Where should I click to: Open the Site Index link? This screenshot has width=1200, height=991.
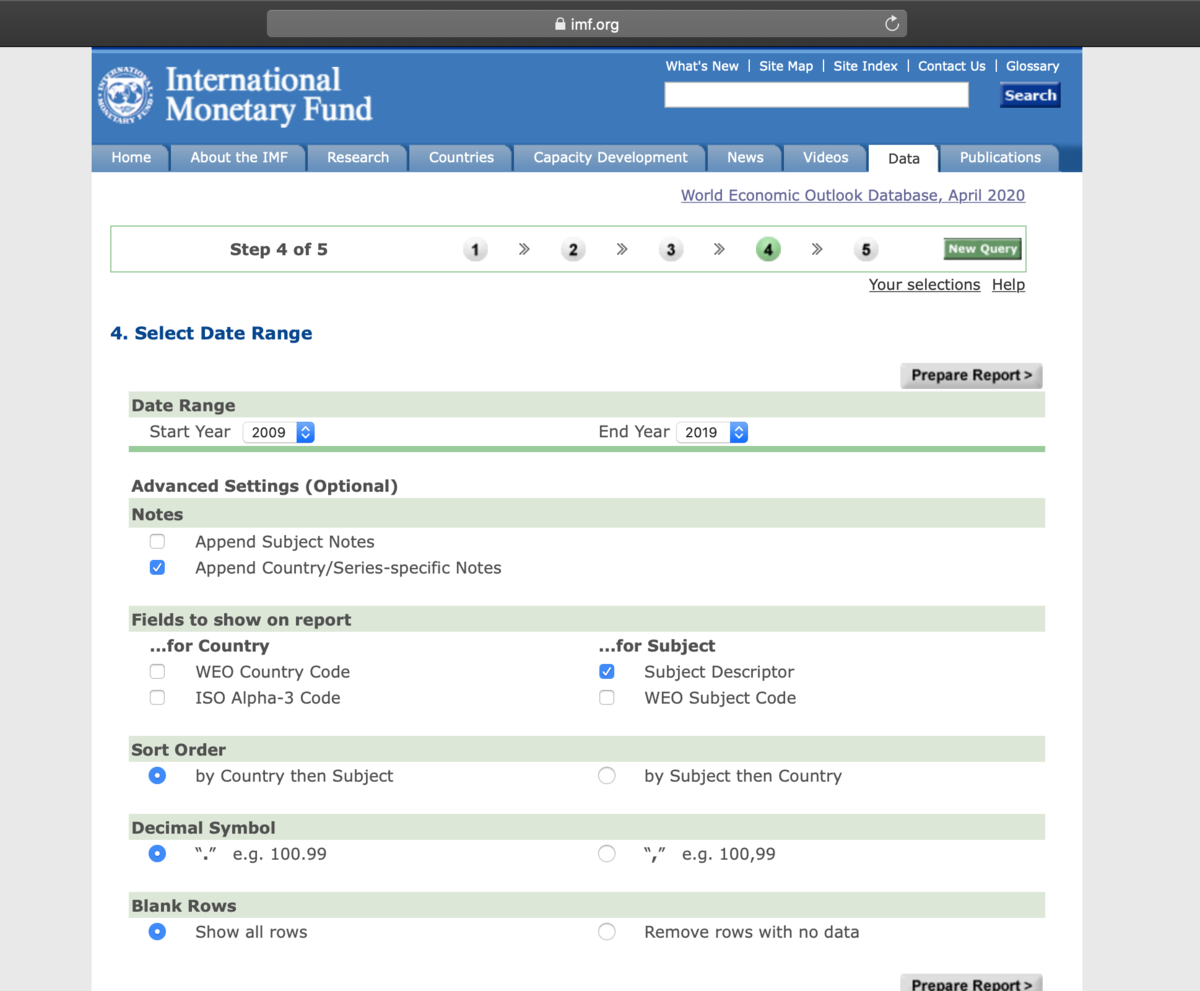pyautogui.click(x=866, y=66)
